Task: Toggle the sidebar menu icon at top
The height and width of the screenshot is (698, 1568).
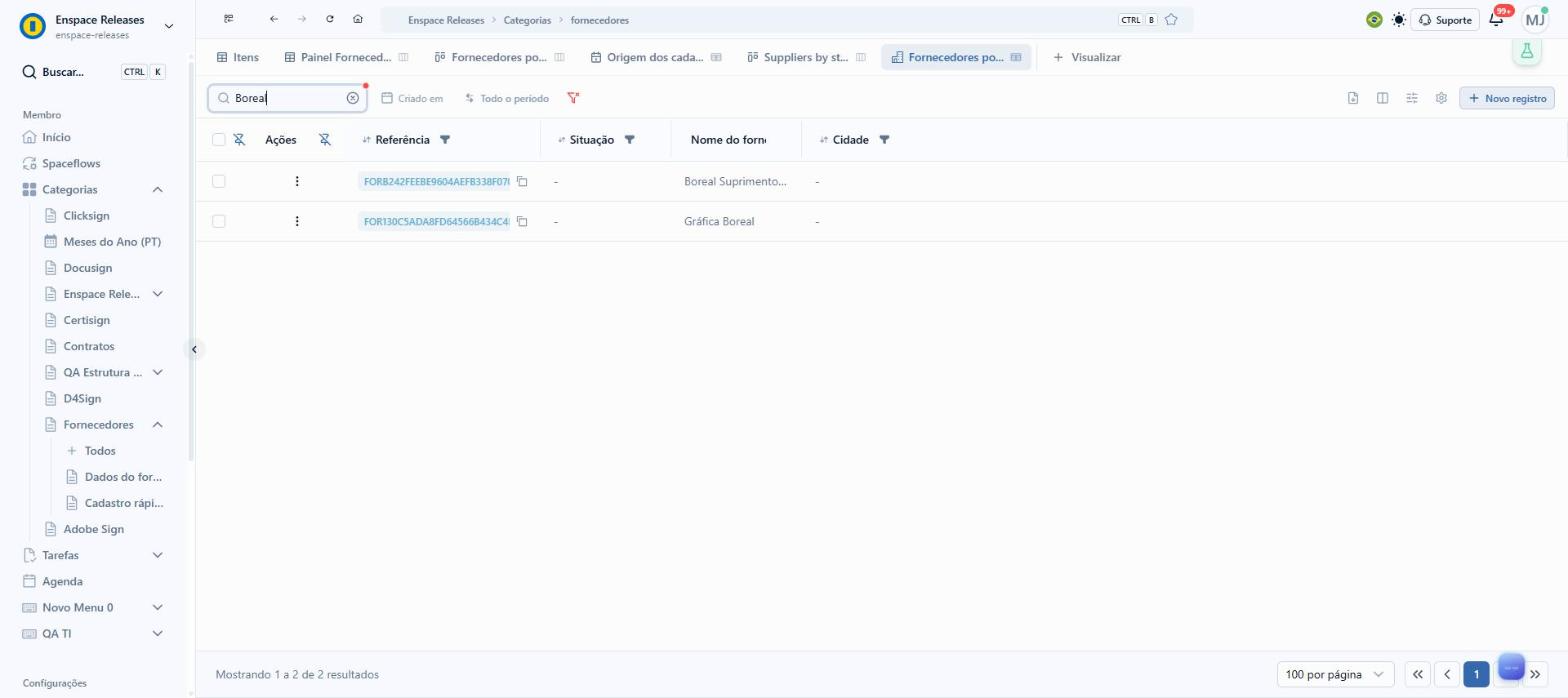Action: tap(229, 19)
